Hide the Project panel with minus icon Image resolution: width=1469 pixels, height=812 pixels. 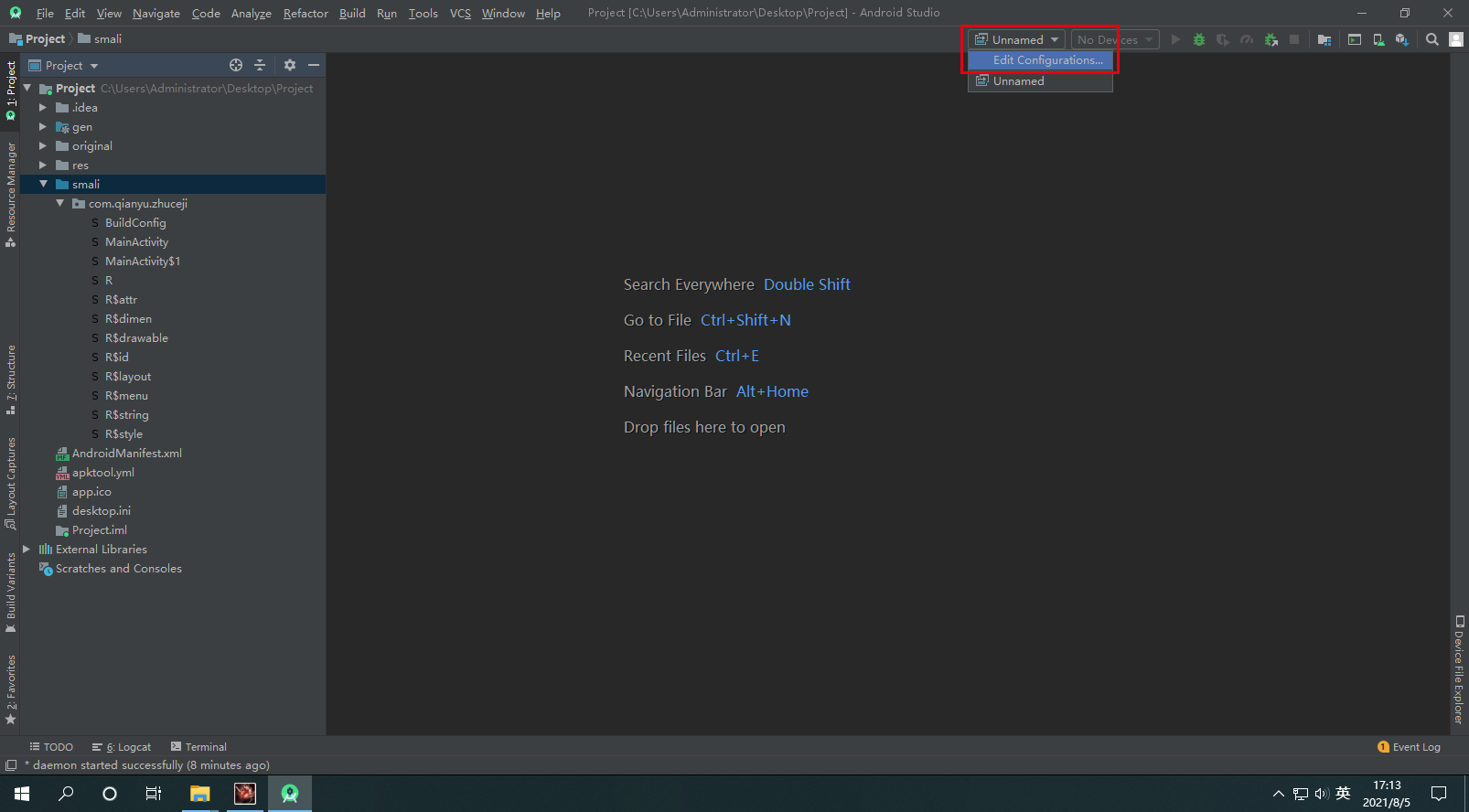tap(314, 65)
